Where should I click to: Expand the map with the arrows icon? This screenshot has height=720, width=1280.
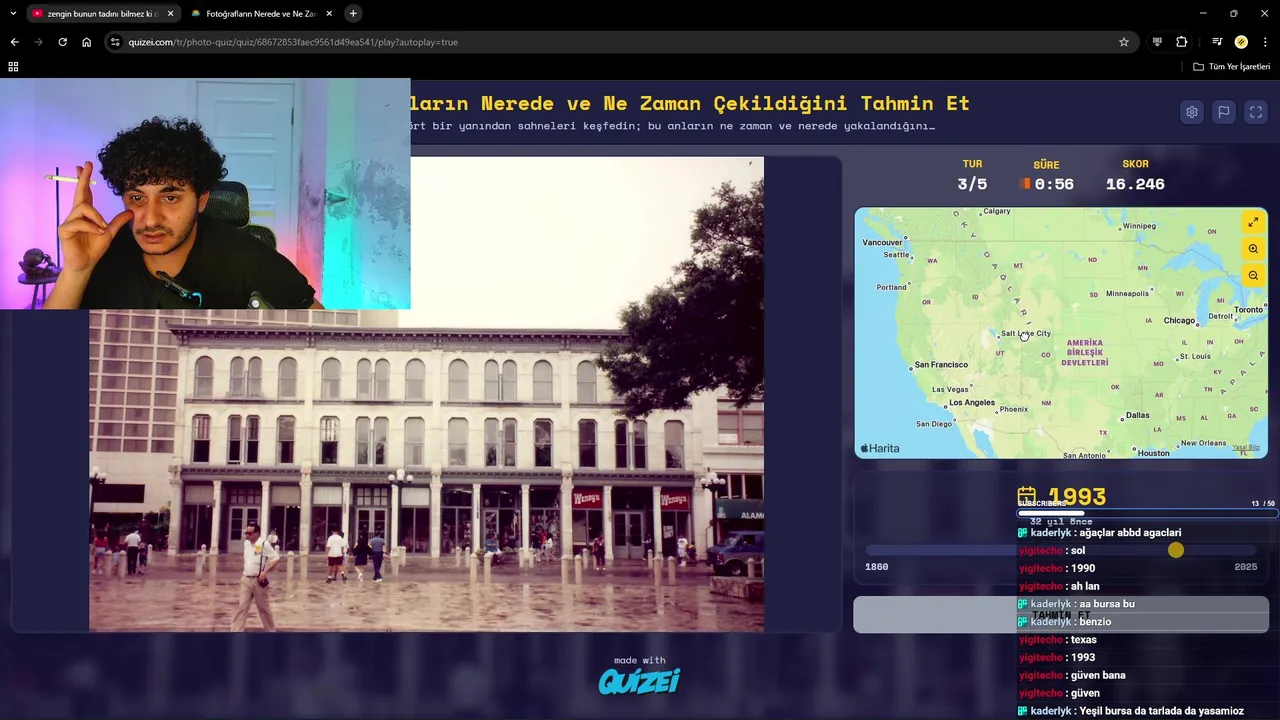1253,222
